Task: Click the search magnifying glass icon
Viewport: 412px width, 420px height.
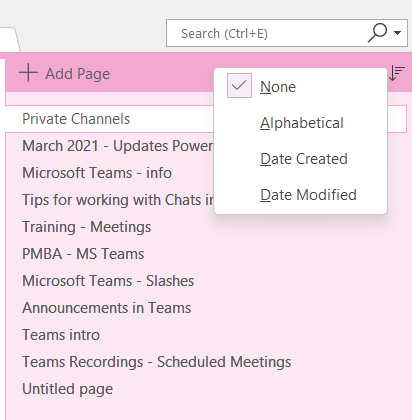Action: click(377, 33)
